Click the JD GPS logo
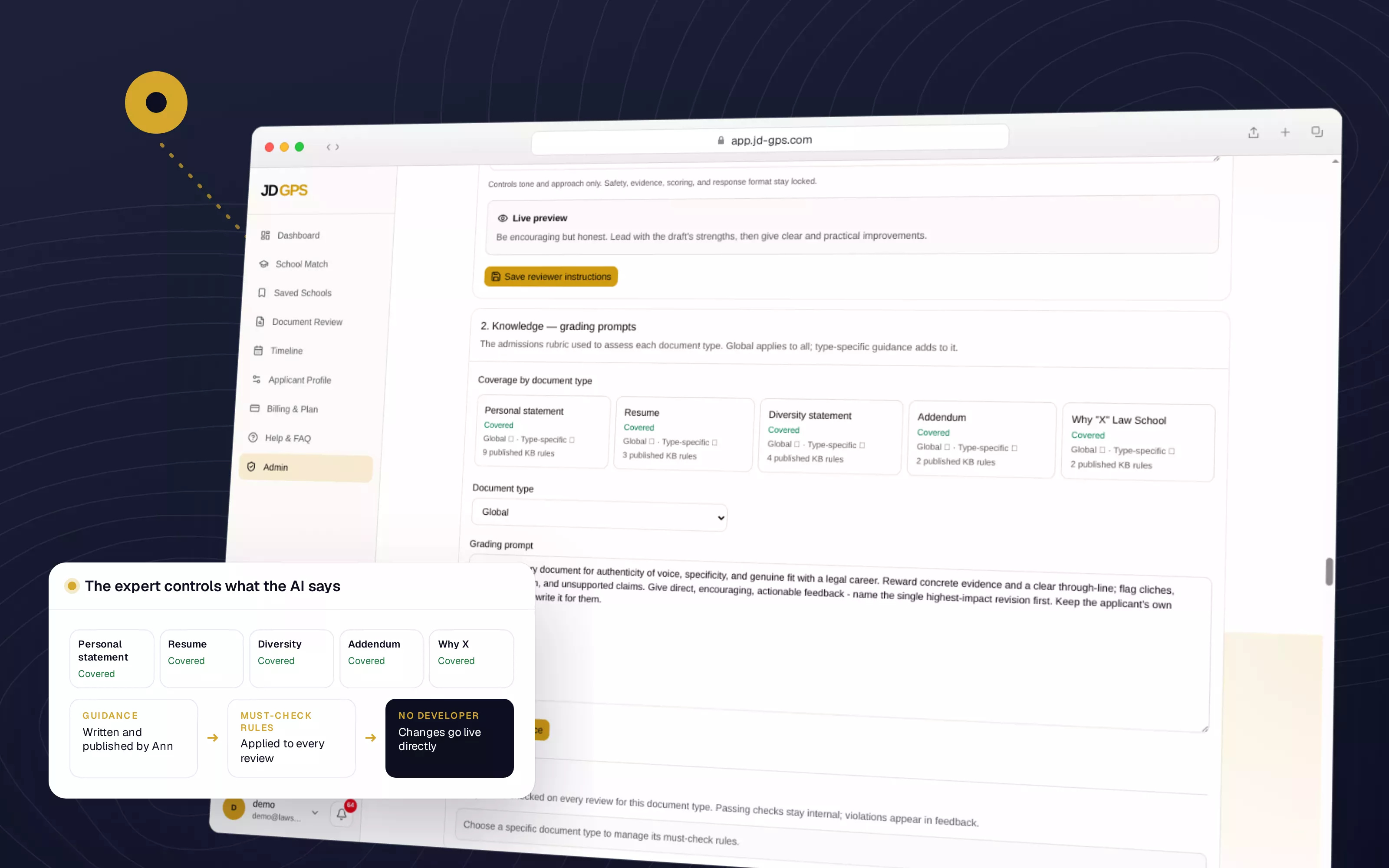Image resolution: width=1389 pixels, height=868 pixels. [x=284, y=190]
